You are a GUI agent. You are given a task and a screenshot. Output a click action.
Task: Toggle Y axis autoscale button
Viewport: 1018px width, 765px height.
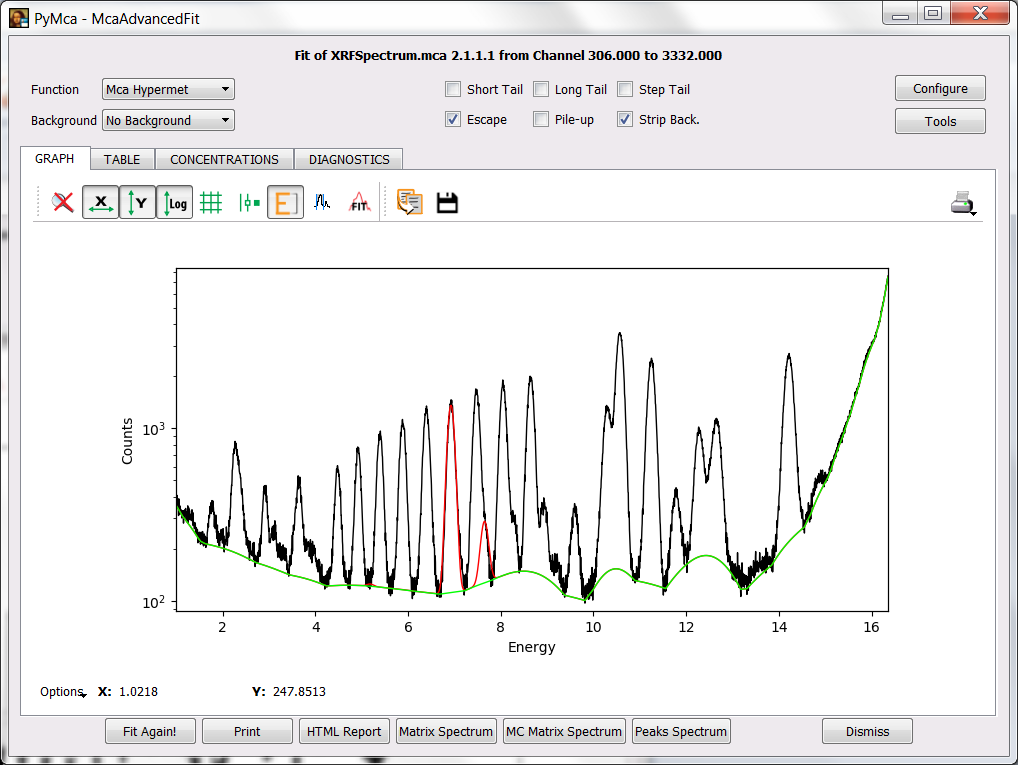coord(137,203)
